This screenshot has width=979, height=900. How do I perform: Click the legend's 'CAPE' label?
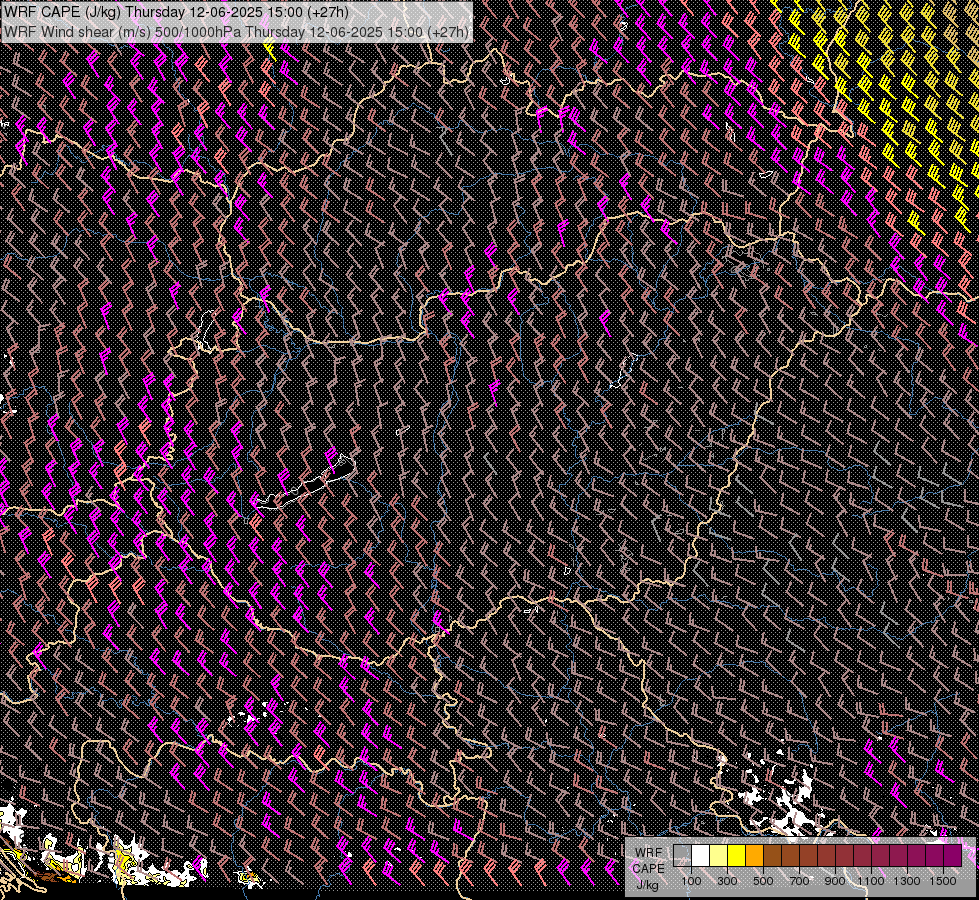pos(648,869)
